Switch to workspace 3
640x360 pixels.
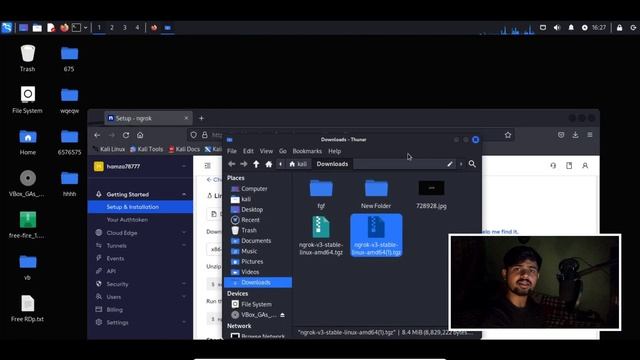coord(124,28)
